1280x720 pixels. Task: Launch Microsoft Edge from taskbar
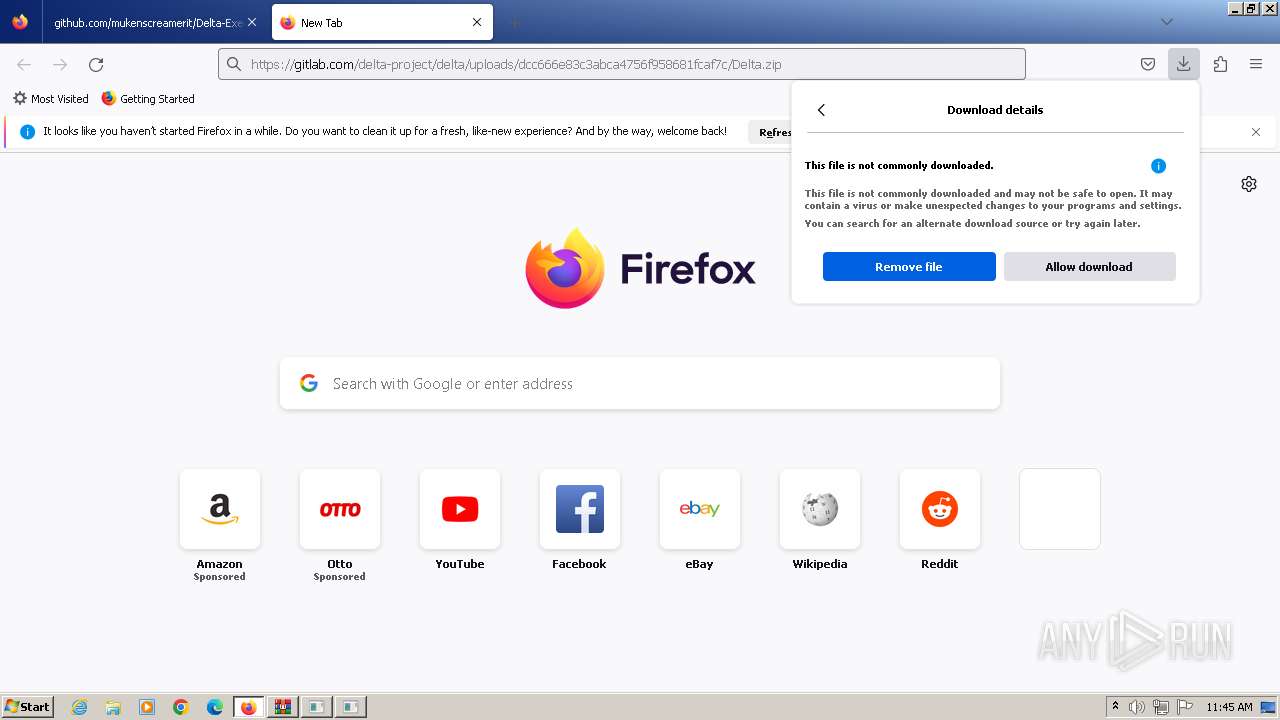click(x=215, y=707)
